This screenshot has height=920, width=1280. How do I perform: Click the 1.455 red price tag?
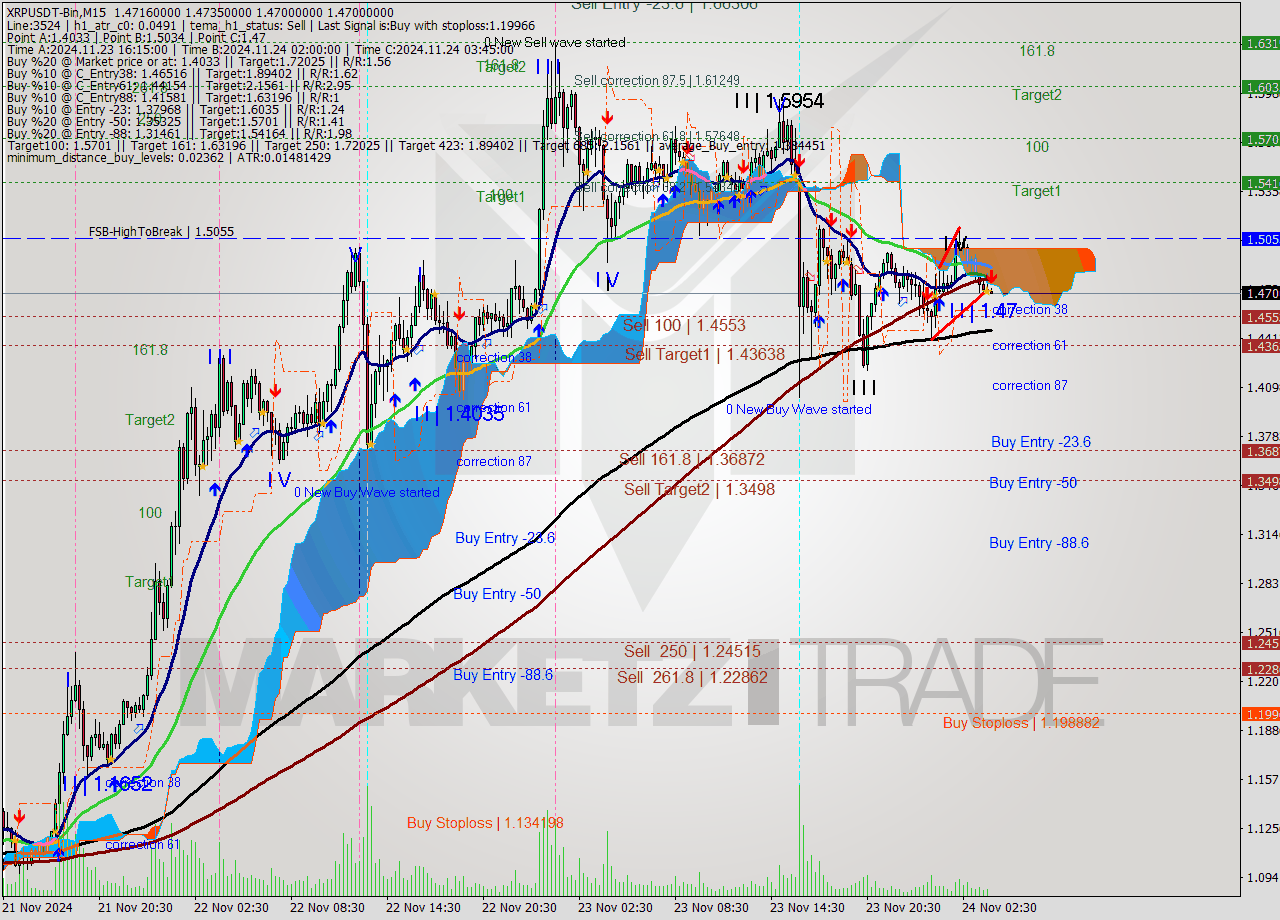pos(1260,317)
